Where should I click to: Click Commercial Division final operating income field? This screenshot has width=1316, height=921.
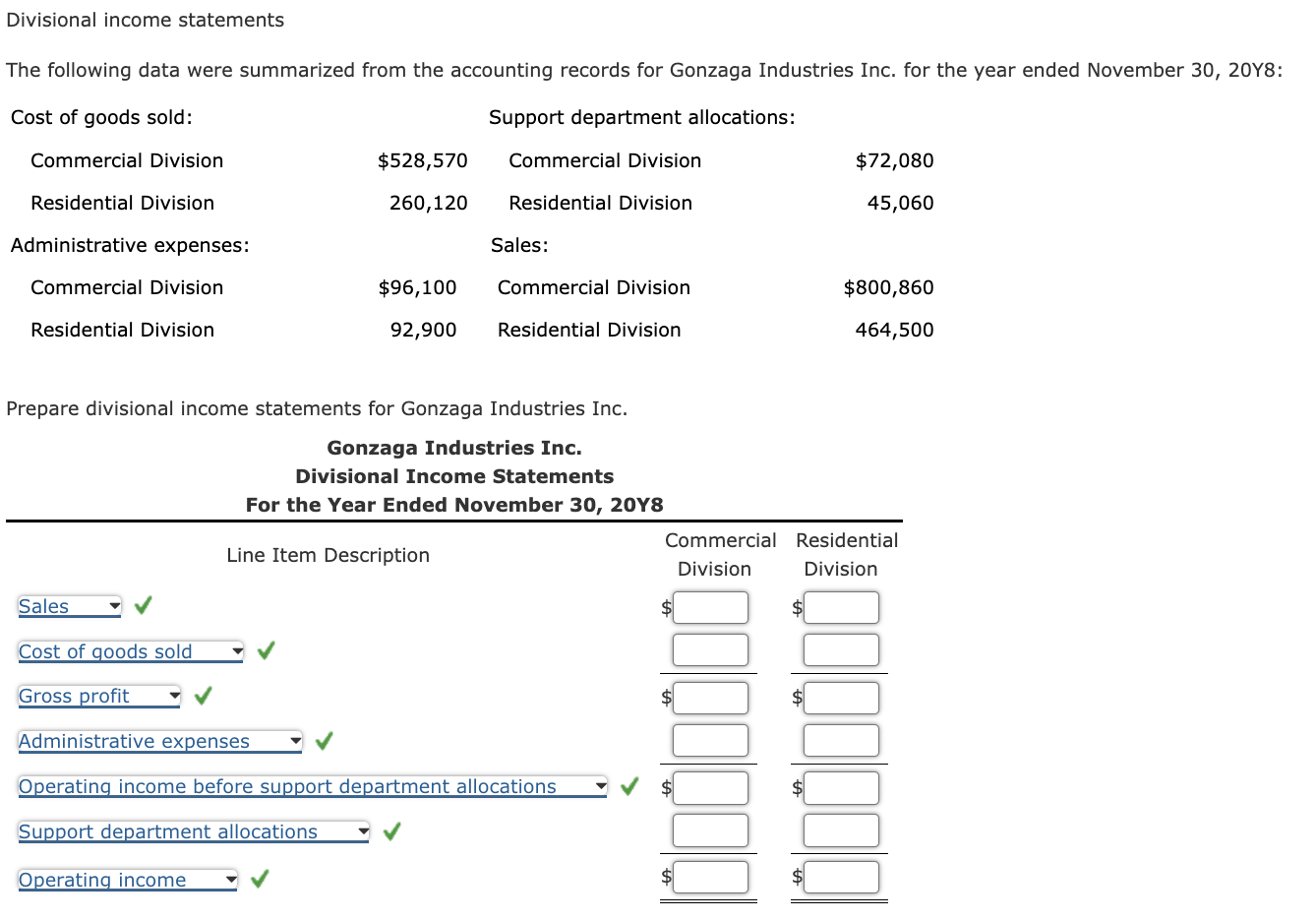pyautogui.click(x=710, y=877)
